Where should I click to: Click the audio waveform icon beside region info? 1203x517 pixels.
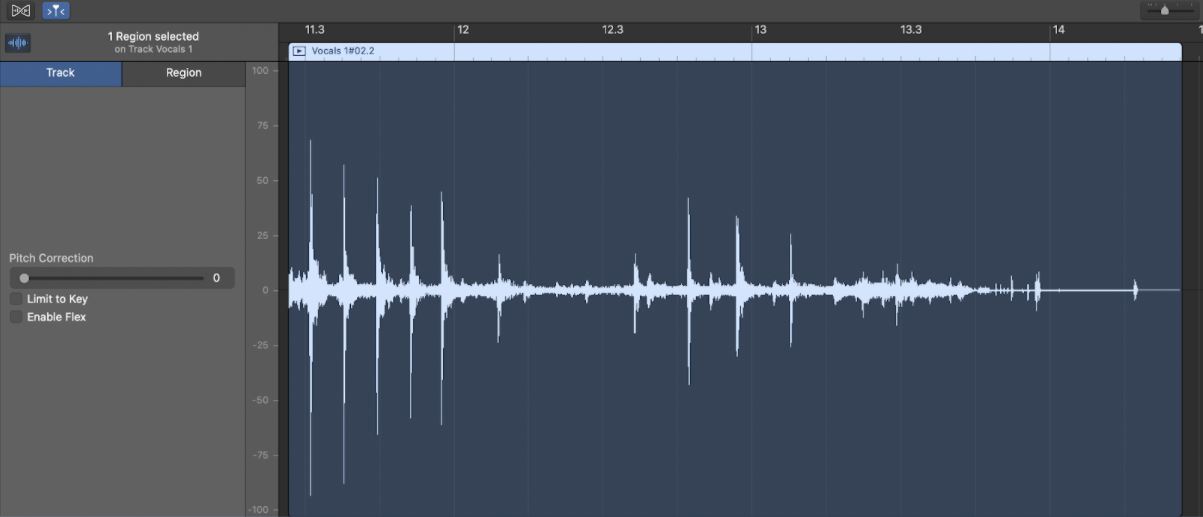[x=18, y=43]
